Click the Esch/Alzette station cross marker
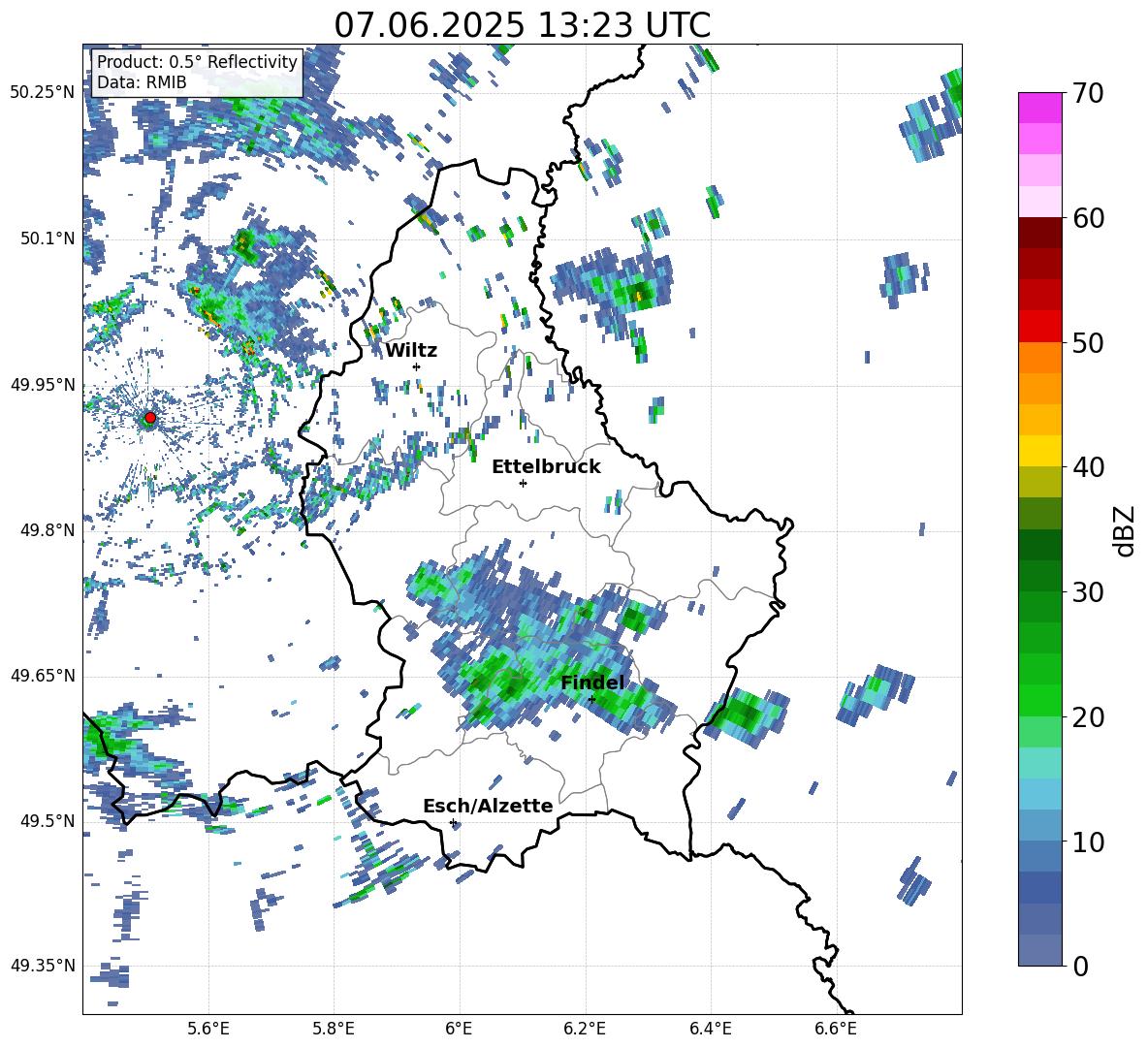Image resolution: width=1148 pixels, height=1048 pixels. (x=453, y=822)
